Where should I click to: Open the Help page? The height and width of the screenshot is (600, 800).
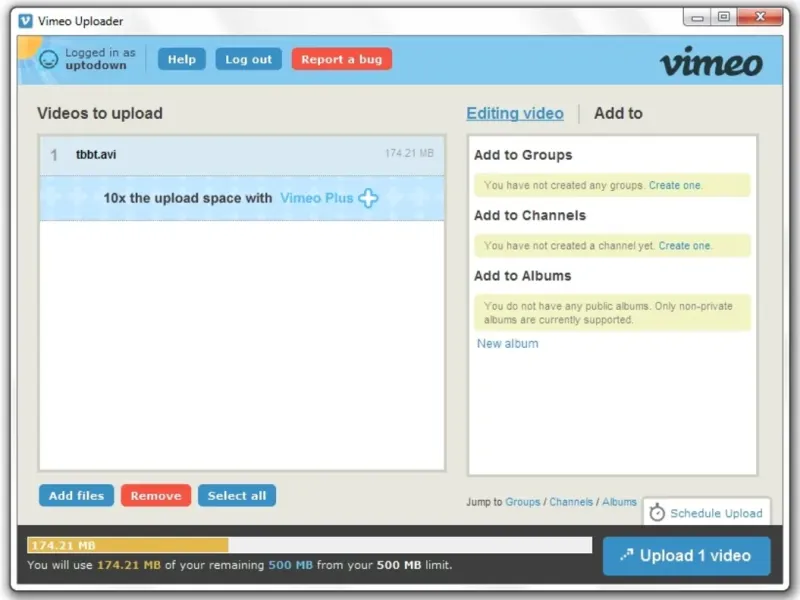coord(182,59)
